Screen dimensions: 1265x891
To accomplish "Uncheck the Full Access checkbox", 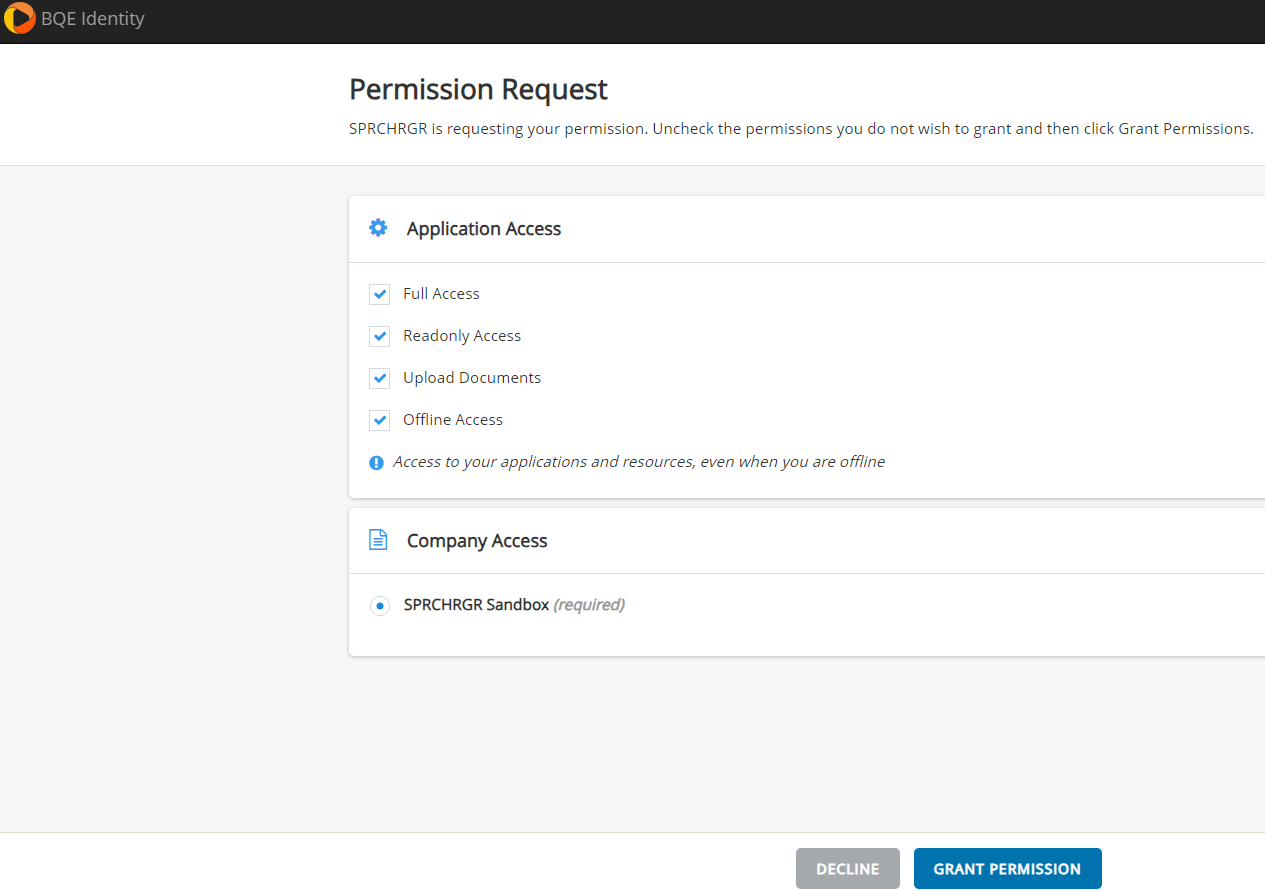I will pos(379,294).
